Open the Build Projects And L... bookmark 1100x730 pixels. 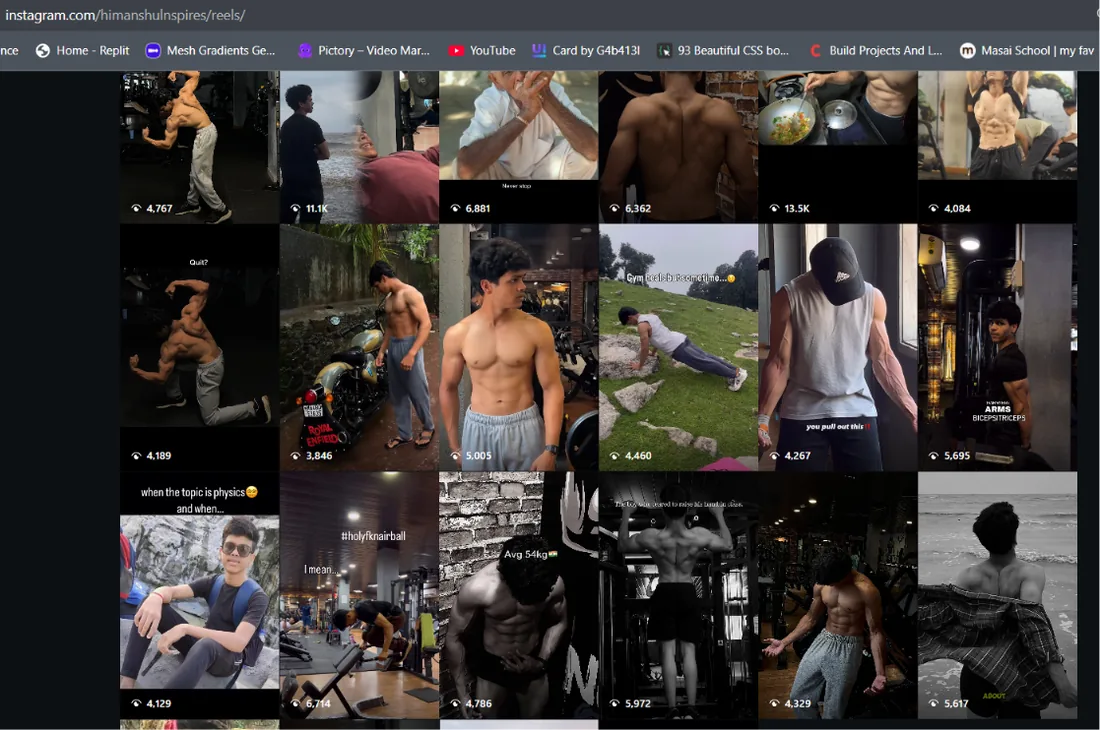[x=875, y=50]
